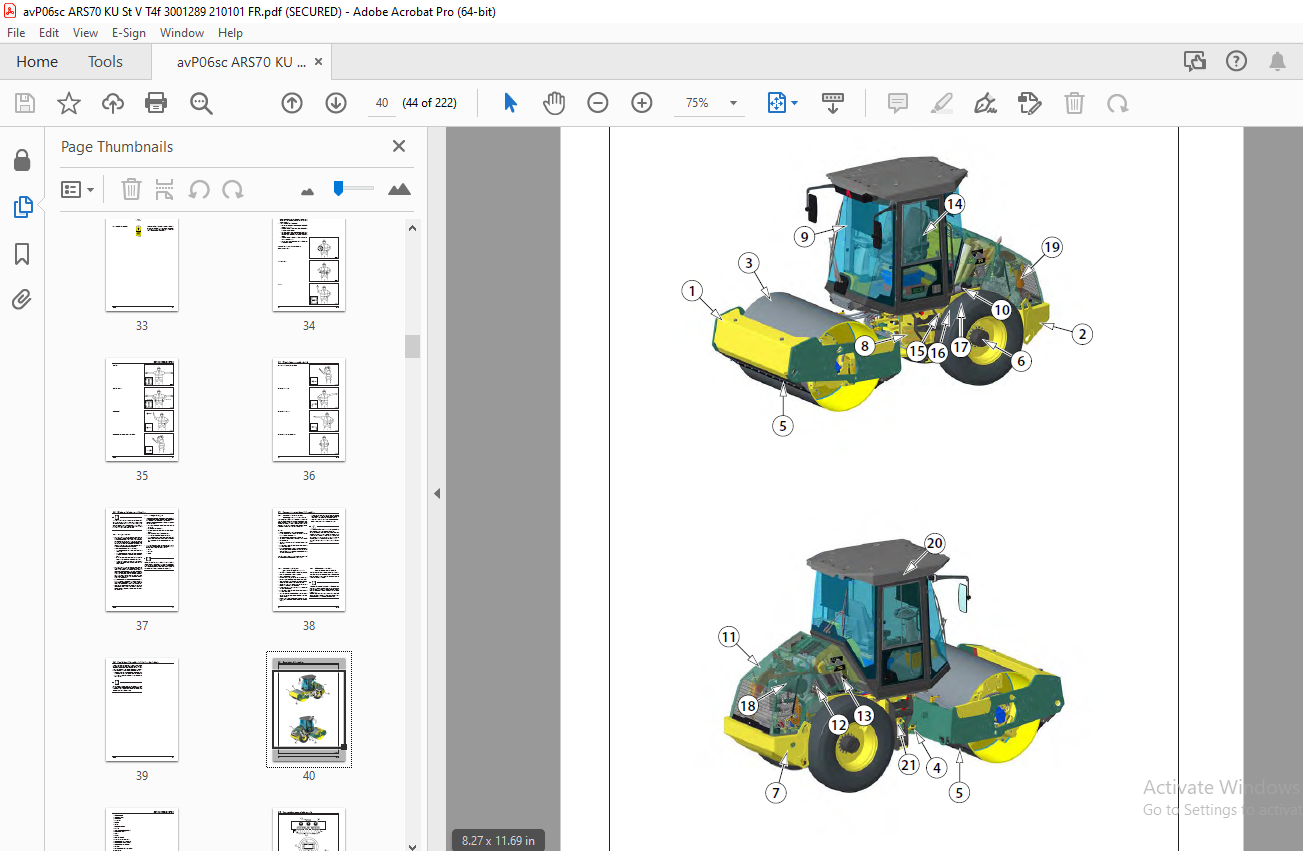Open the File menu
Screen dimensions: 1303x851
pyautogui.click(x=16, y=33)
